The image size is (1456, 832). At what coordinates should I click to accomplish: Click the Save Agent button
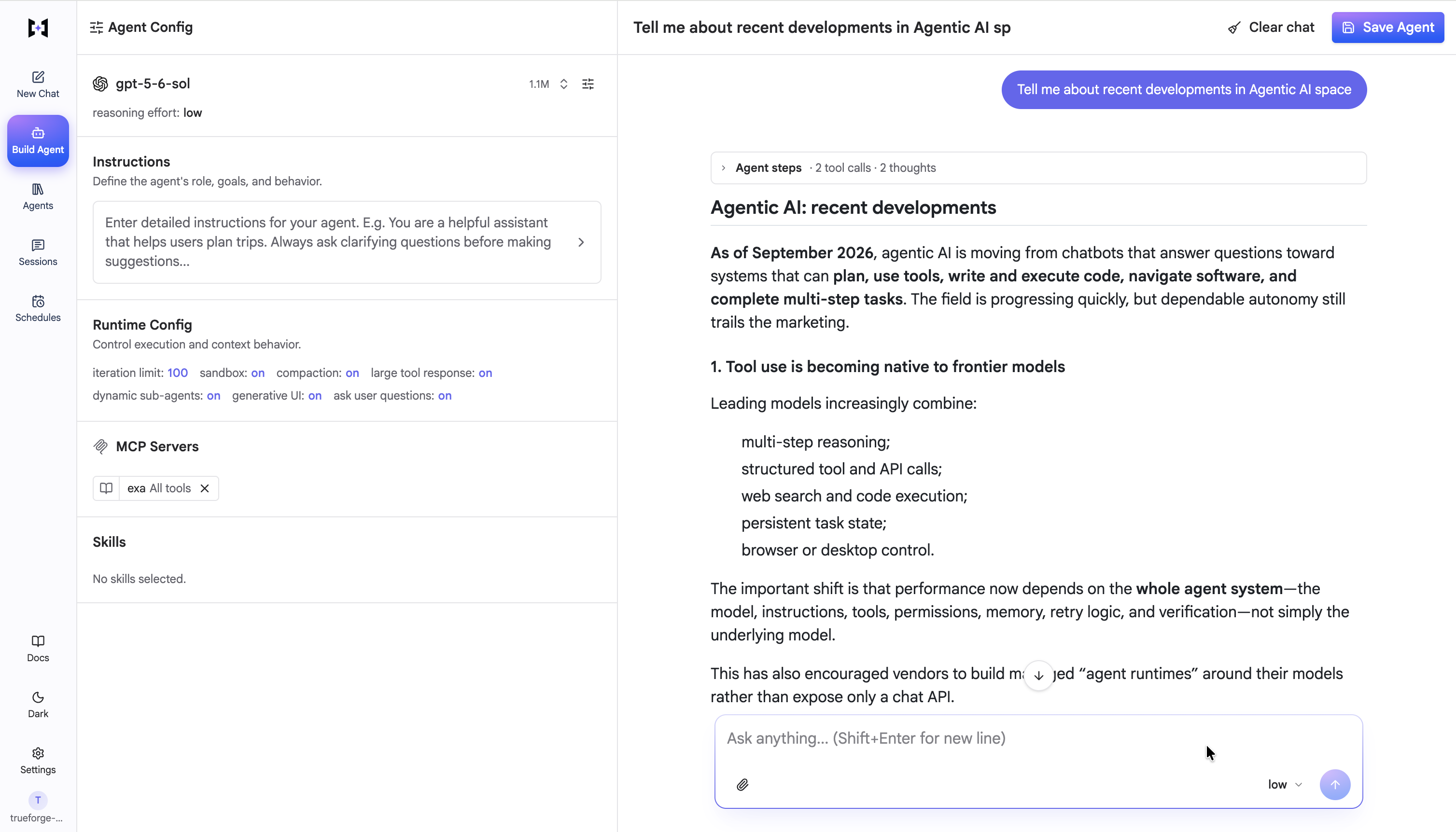(x=1387, y=28)
